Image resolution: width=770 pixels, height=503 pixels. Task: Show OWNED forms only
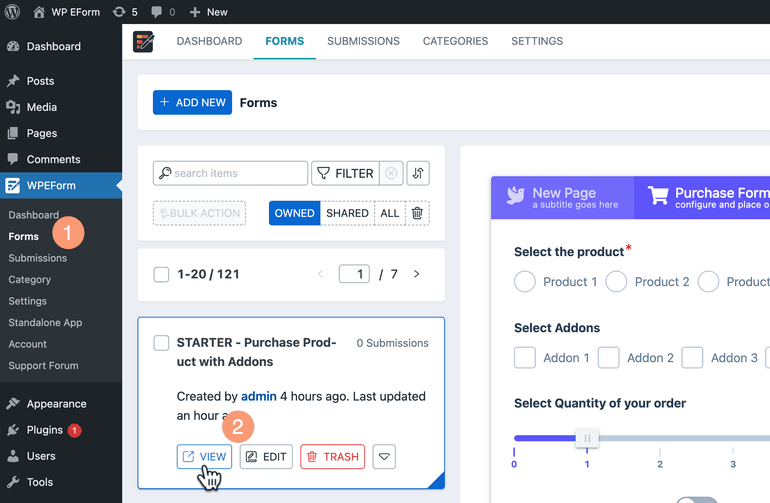point(295,213)
